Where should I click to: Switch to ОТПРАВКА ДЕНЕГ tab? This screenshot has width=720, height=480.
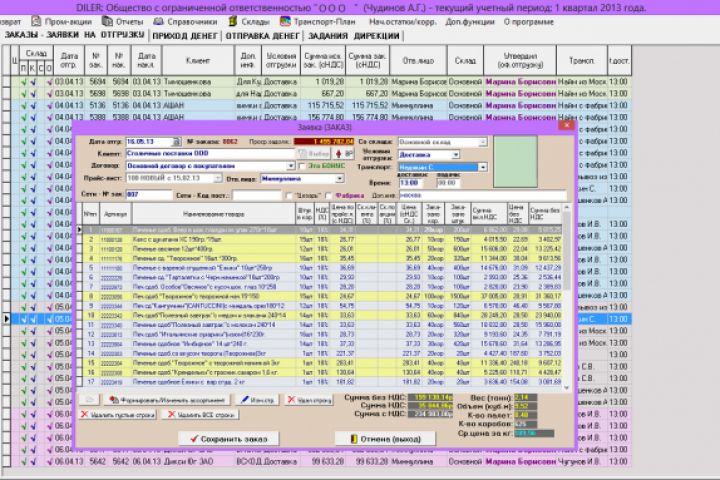pyautogui.click(x=263, y=35)
